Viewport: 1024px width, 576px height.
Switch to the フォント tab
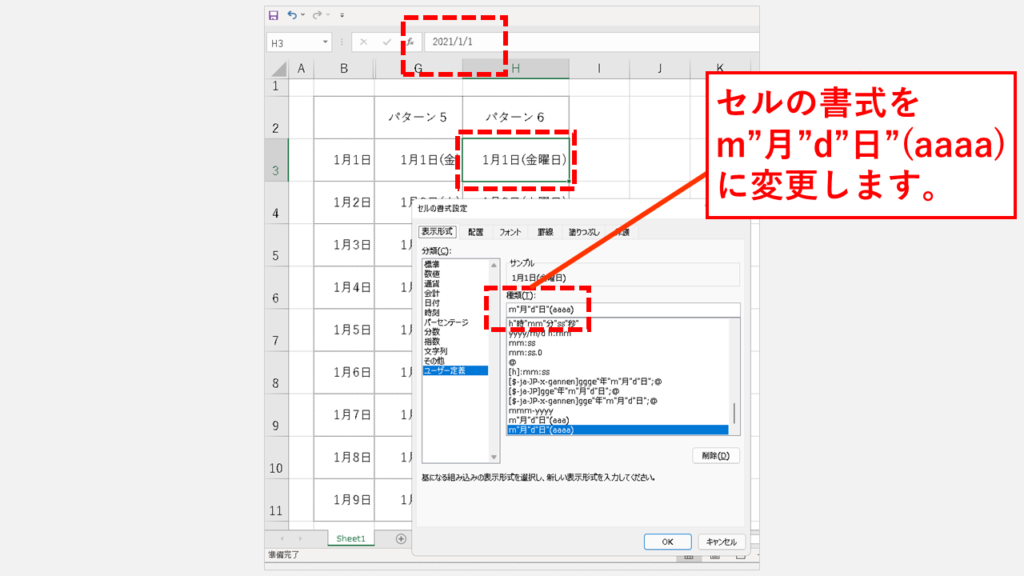point(510,232)
